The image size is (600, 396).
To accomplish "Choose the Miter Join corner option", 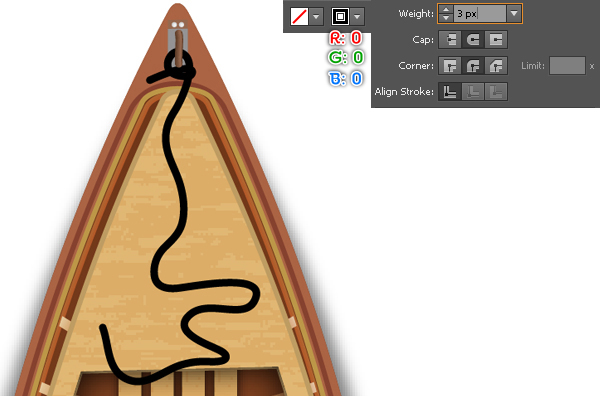I will [x=450, y=66].
